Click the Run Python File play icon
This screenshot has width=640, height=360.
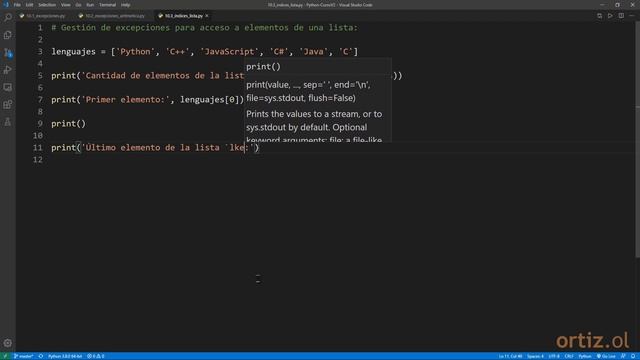coord(610,16)
